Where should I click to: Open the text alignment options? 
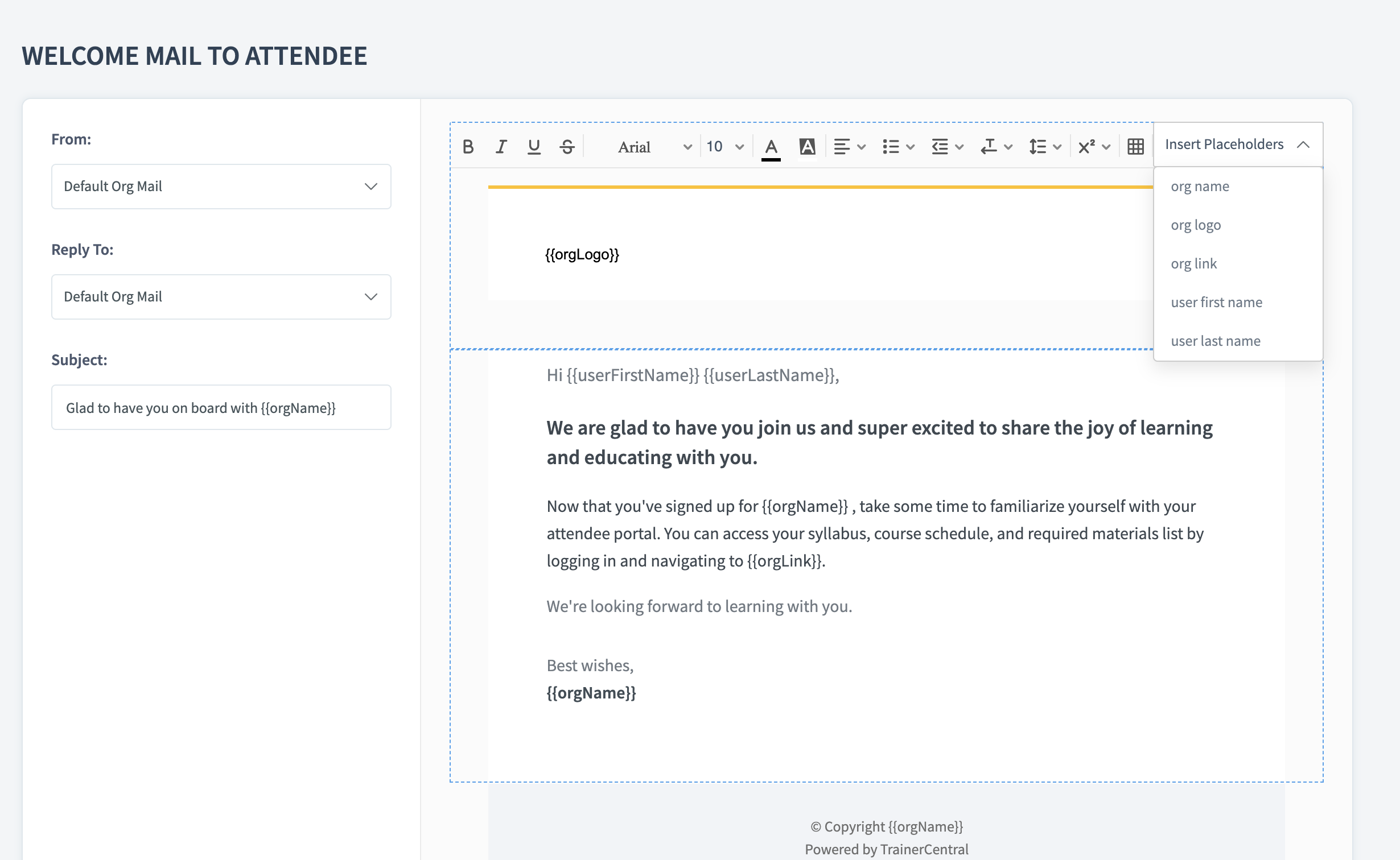point(849,147)
